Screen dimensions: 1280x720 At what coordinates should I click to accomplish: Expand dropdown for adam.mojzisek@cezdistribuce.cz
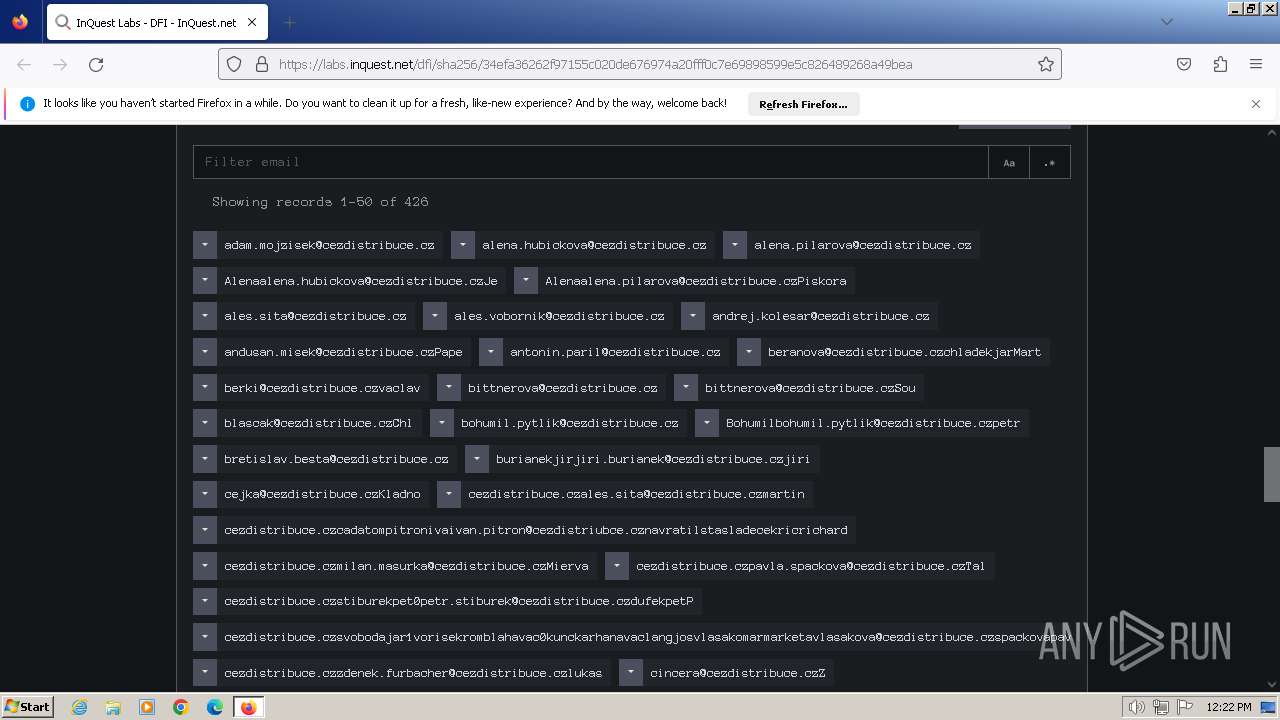pyautogui.click(x=205, y=245)
